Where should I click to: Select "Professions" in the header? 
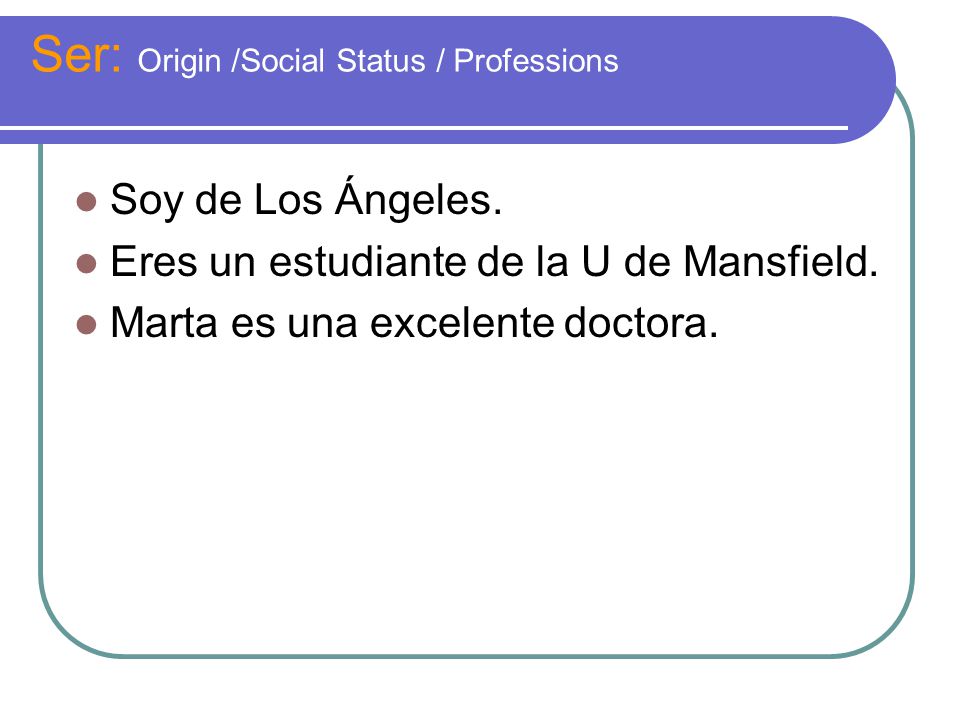coord(536,61)
